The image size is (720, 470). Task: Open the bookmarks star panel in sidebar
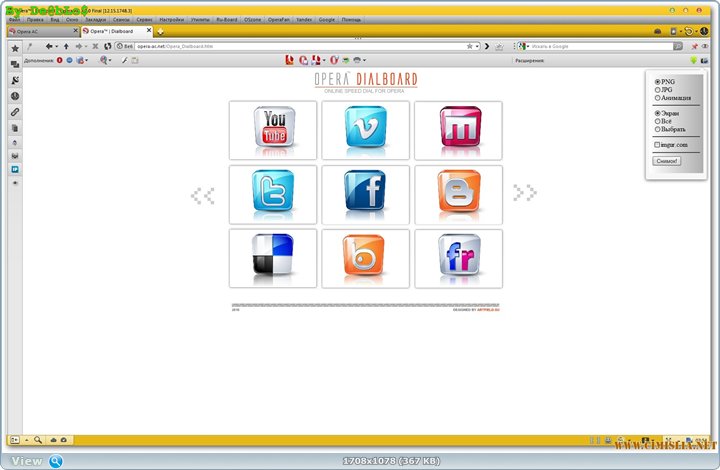(x=15, y=48)
